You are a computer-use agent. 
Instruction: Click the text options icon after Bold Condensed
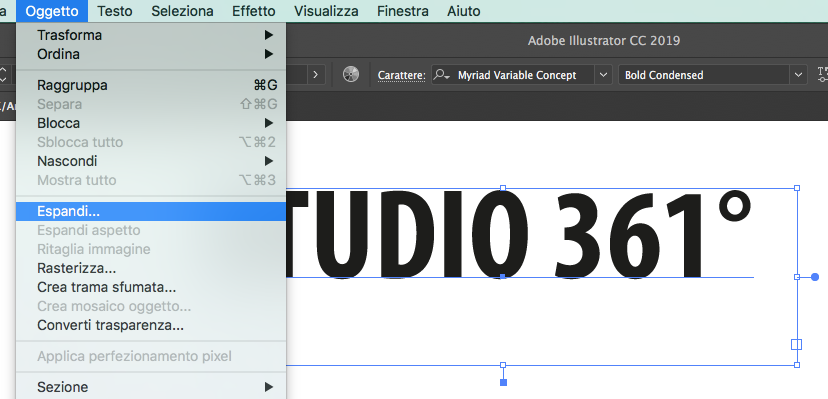822,74
